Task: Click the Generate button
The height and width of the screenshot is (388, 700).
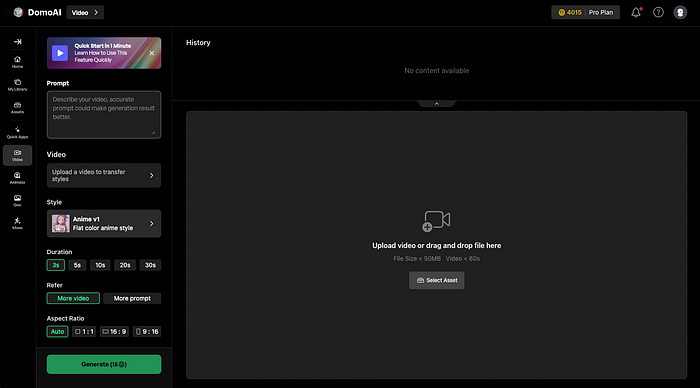Action: 104,364
